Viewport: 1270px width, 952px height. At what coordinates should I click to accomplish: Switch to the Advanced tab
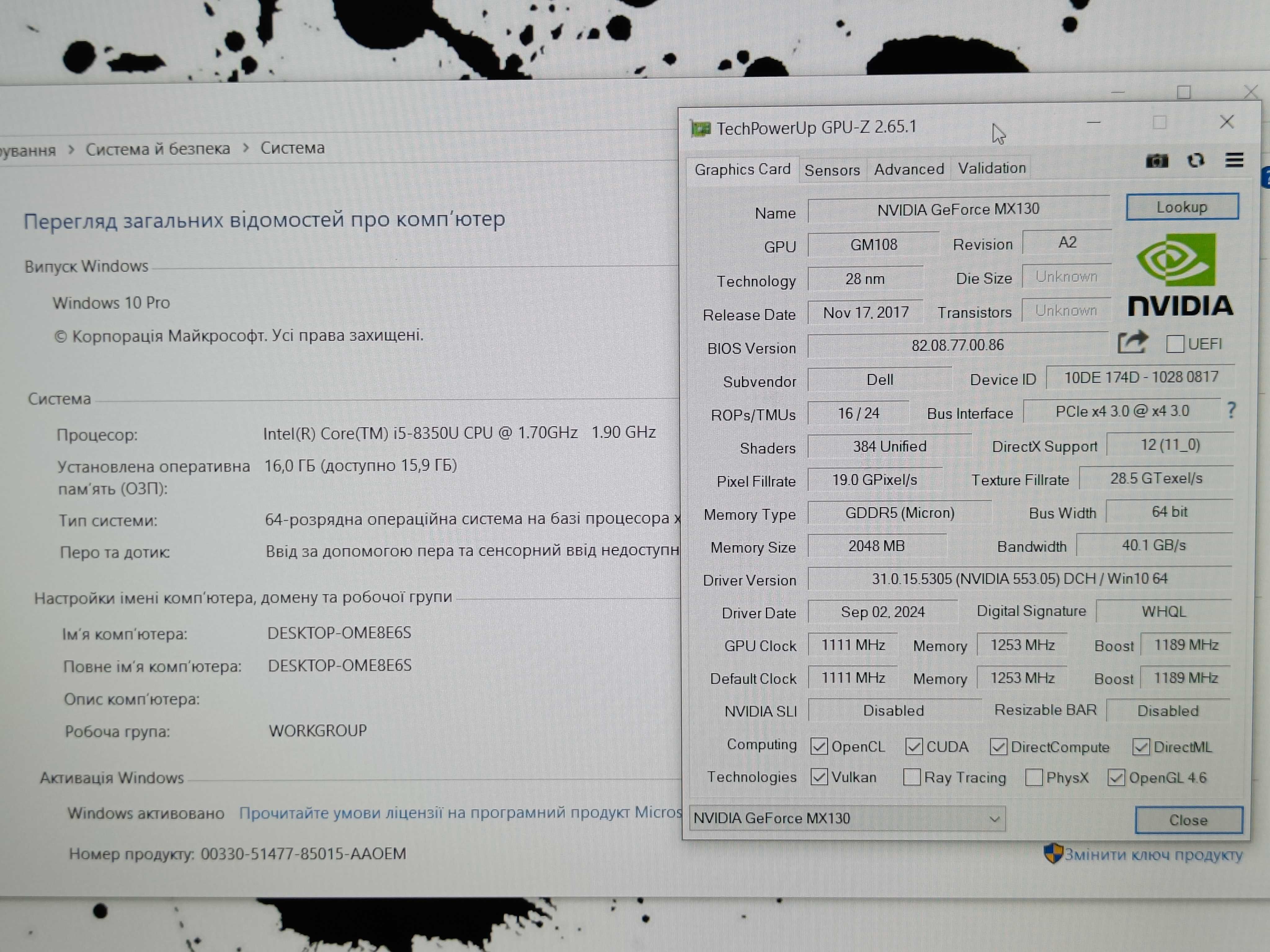coord(909,169)
